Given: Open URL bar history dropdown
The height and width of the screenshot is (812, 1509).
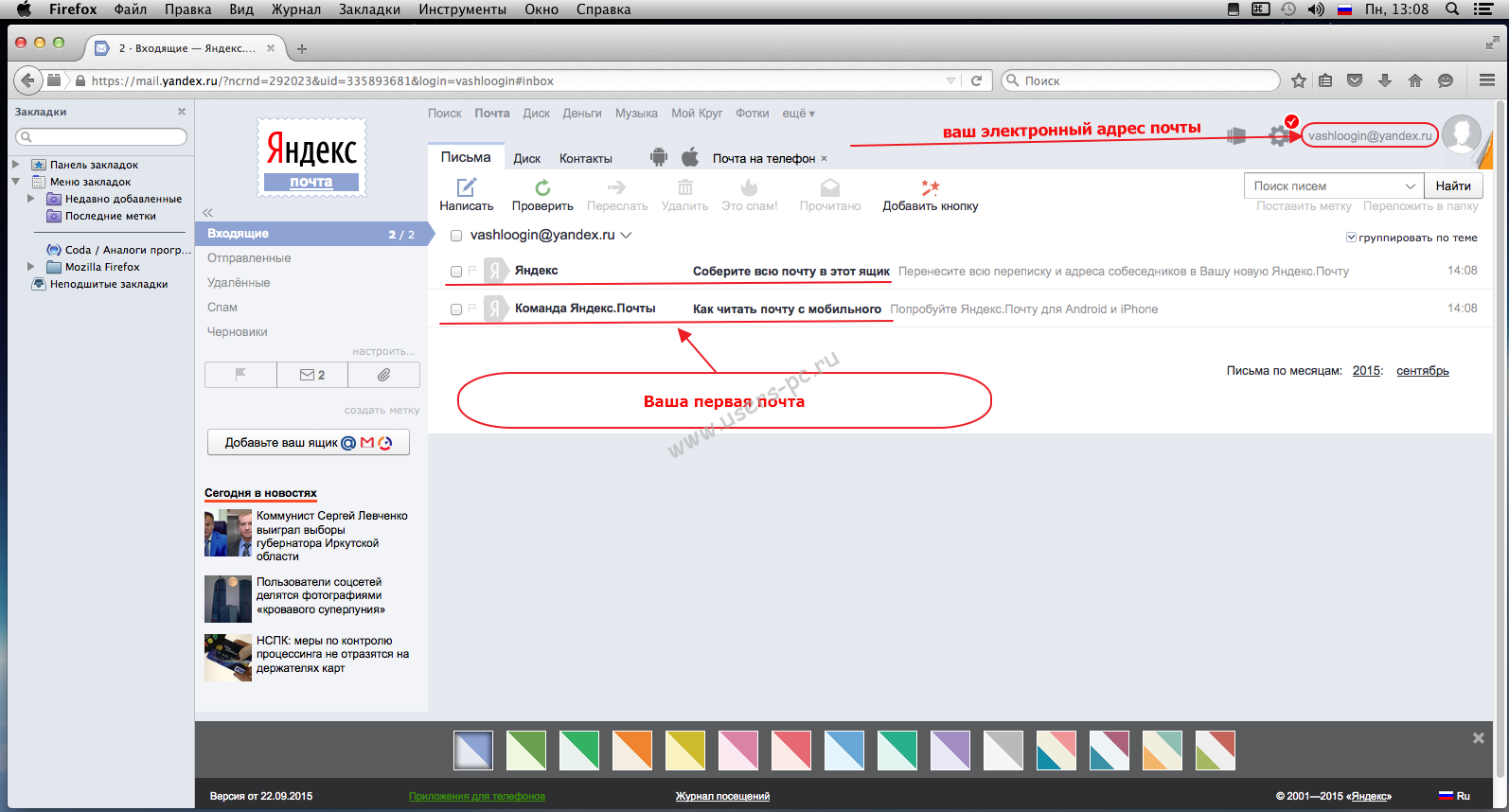Looking at the screenshot, I should [x=950, y=80].
